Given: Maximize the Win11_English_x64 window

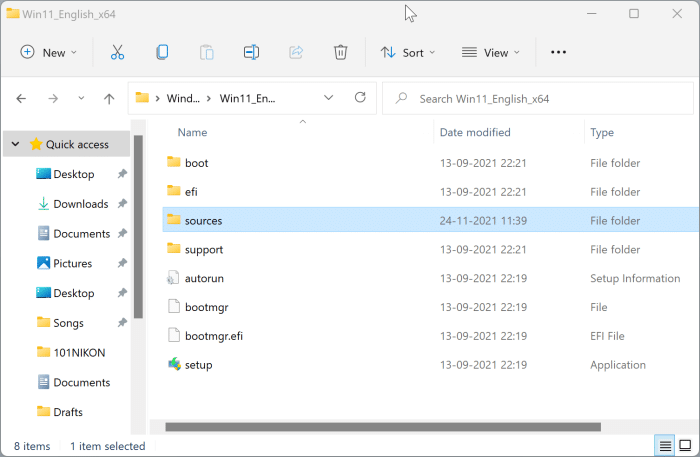Looking at the screenshot, I should click(x=634, y=13).
